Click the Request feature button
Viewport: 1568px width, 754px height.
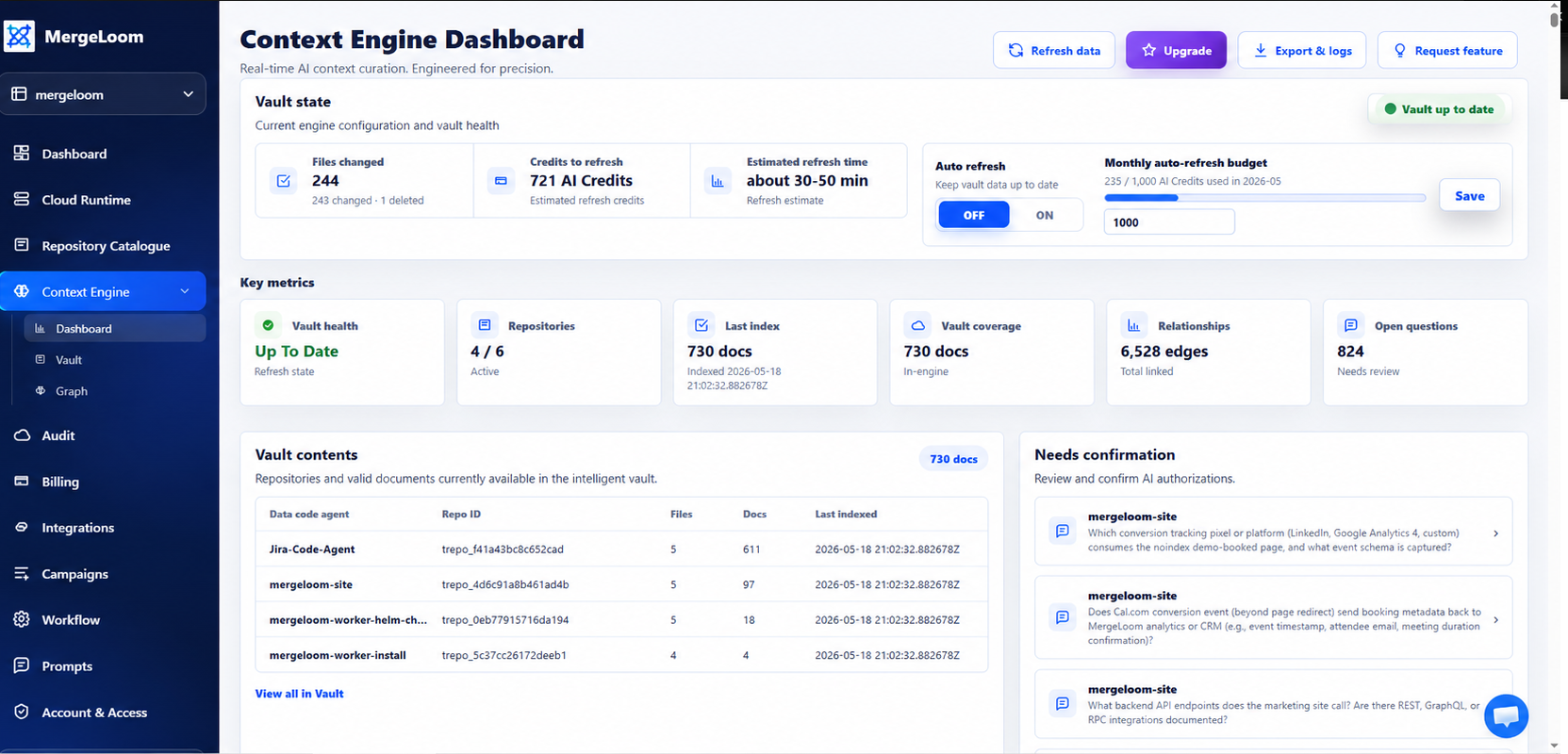(x=1447, y=50)
